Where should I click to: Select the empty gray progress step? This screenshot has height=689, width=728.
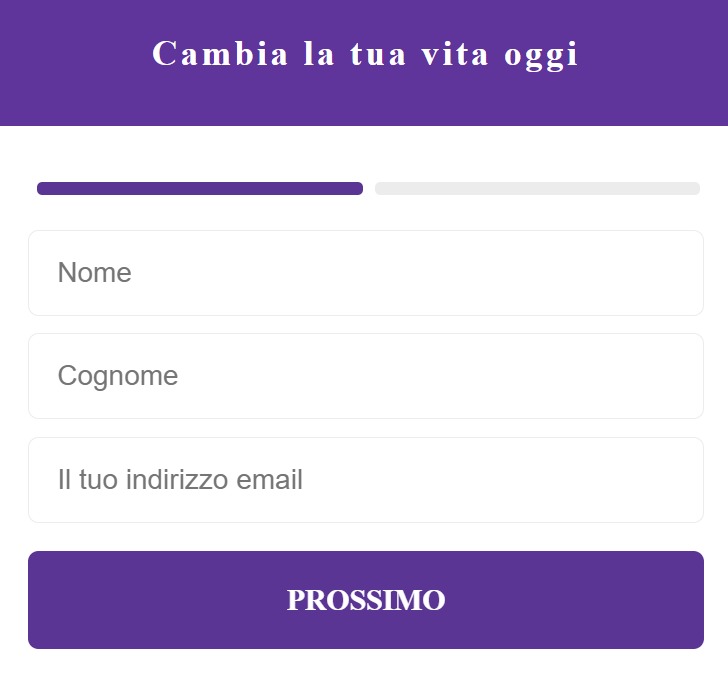[537, 188]
